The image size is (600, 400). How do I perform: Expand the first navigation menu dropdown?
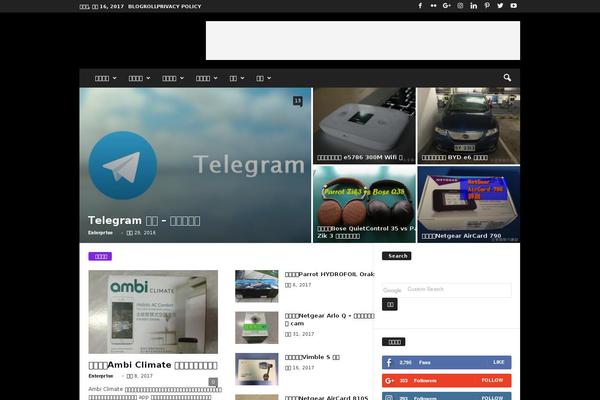(106, 78)
